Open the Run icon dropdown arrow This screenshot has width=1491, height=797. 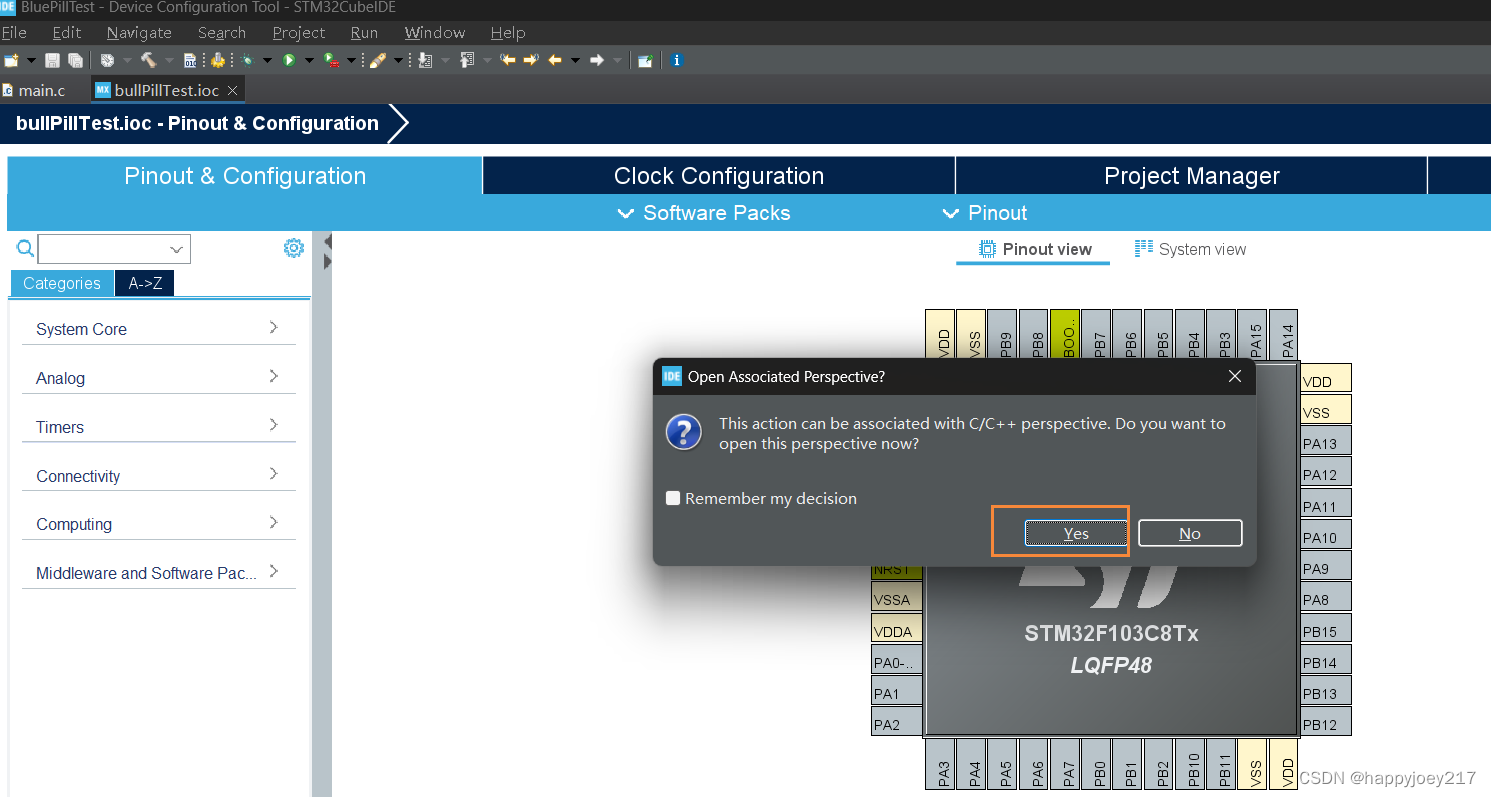click(309, 60)
